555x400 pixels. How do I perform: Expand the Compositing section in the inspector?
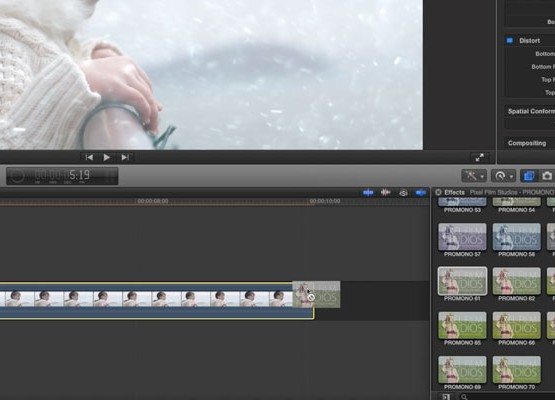pyautogui.click(x=527, y=143)
